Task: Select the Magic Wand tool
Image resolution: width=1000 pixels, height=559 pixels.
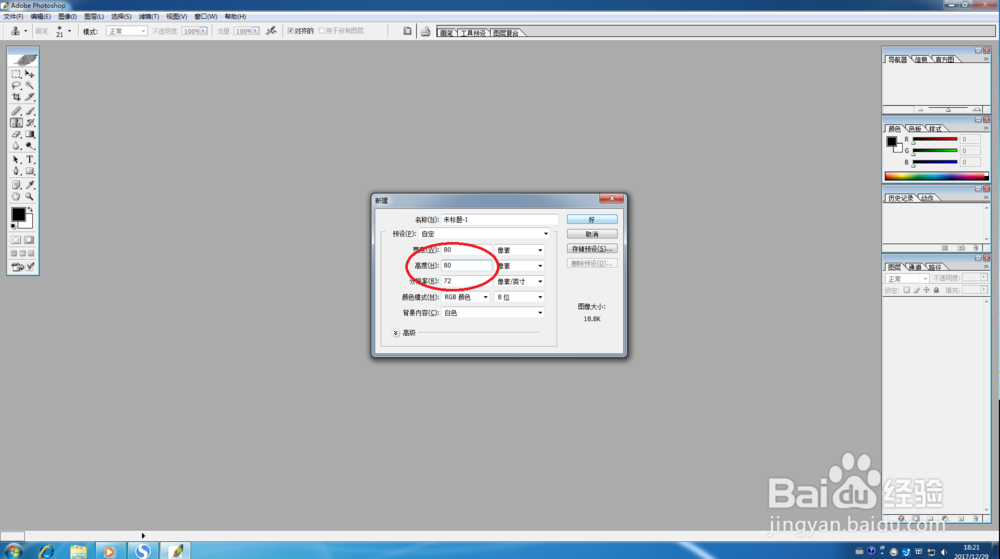Action: click(29, 85)
